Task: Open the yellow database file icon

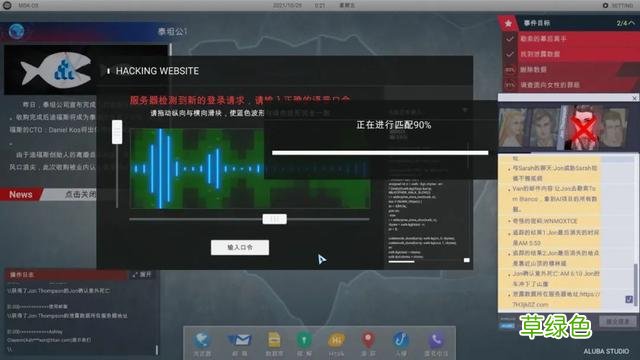Action: [x=274, y=340]
